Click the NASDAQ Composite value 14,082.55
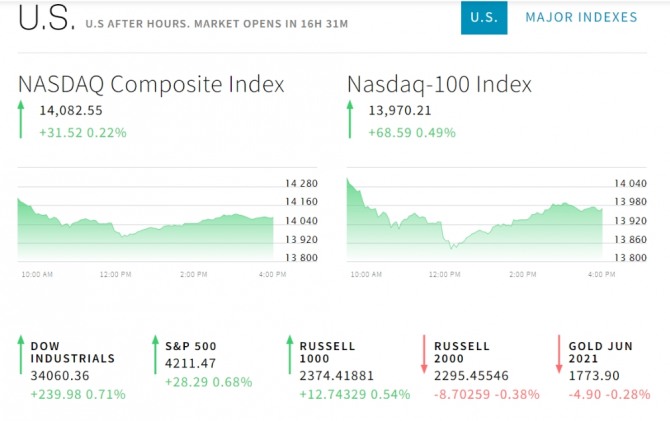The image size is (670, 421). point(71,111)
